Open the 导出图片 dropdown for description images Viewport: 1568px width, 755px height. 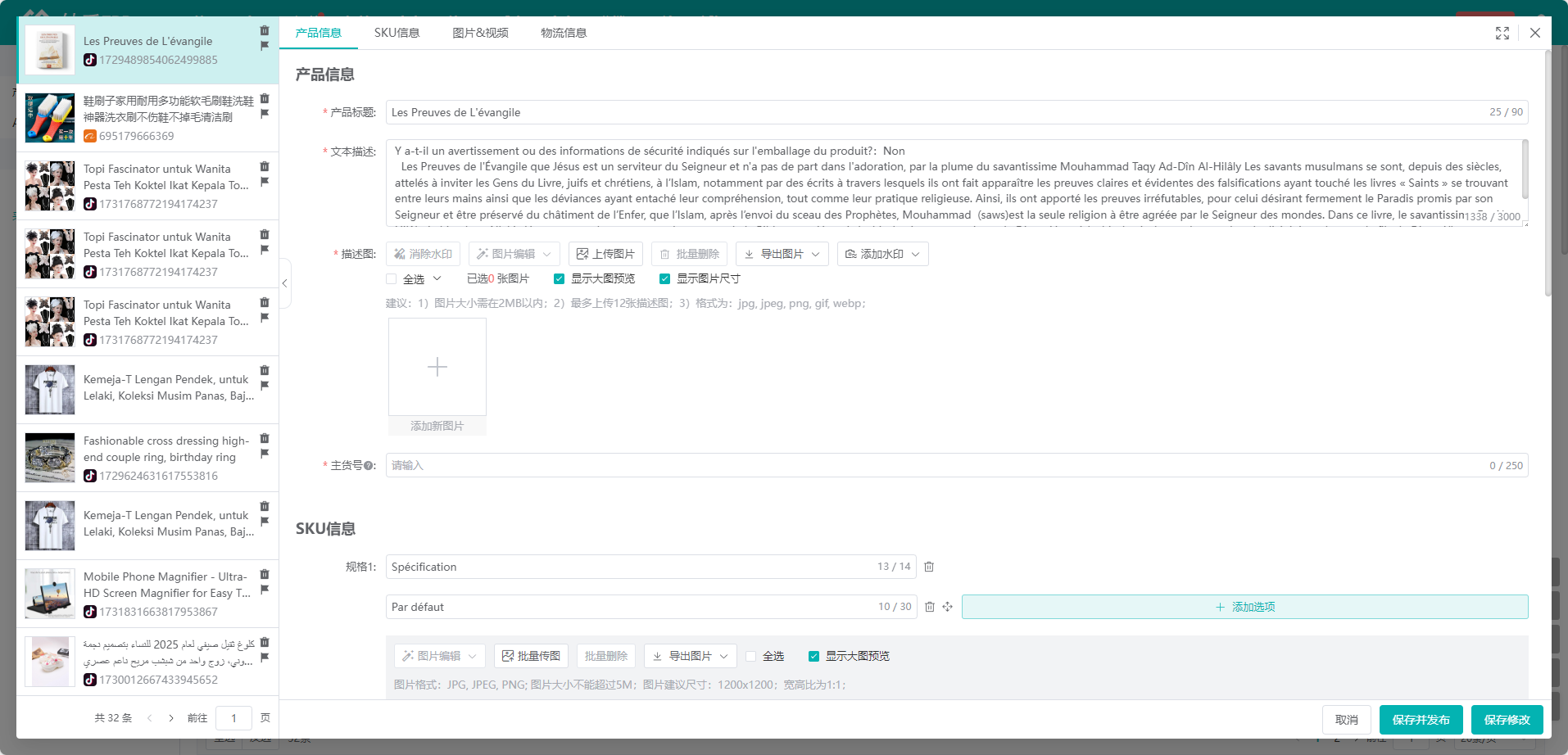point(782,254)
